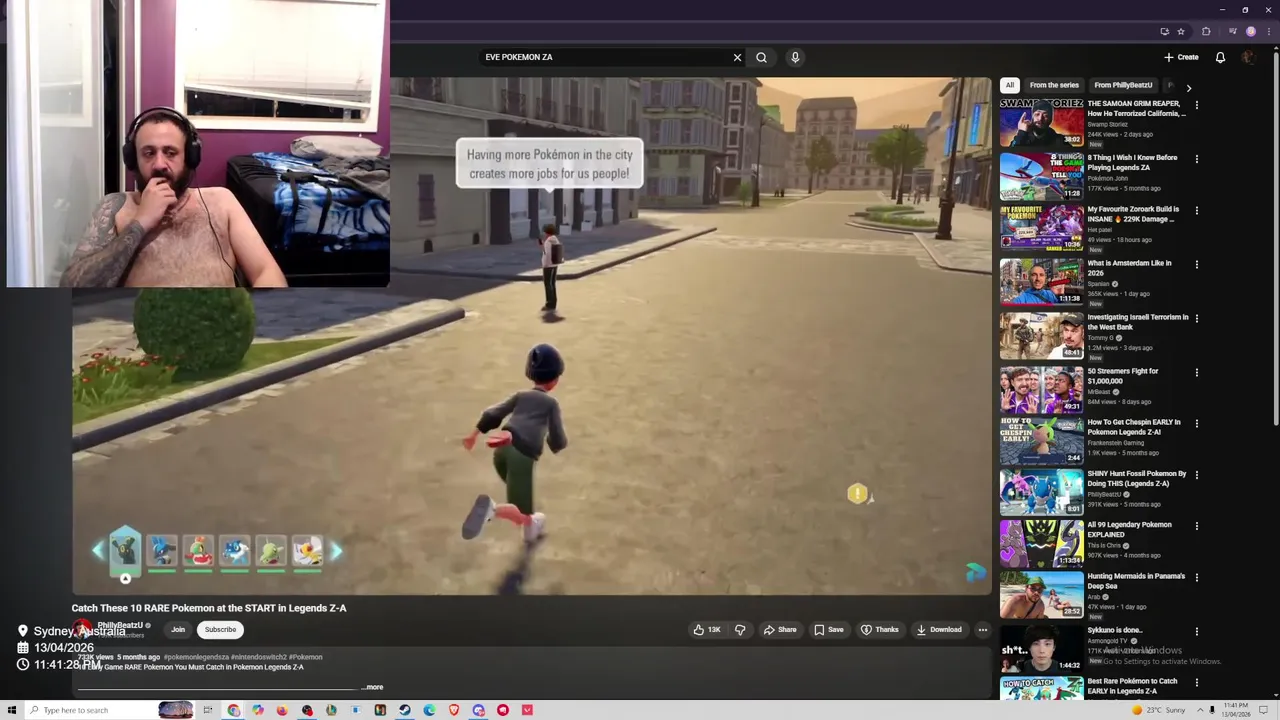This screenshot has width=1280, height=720.
Task: Select the 'From PhillyBeatzU' chip
Action: [1123, 85]
